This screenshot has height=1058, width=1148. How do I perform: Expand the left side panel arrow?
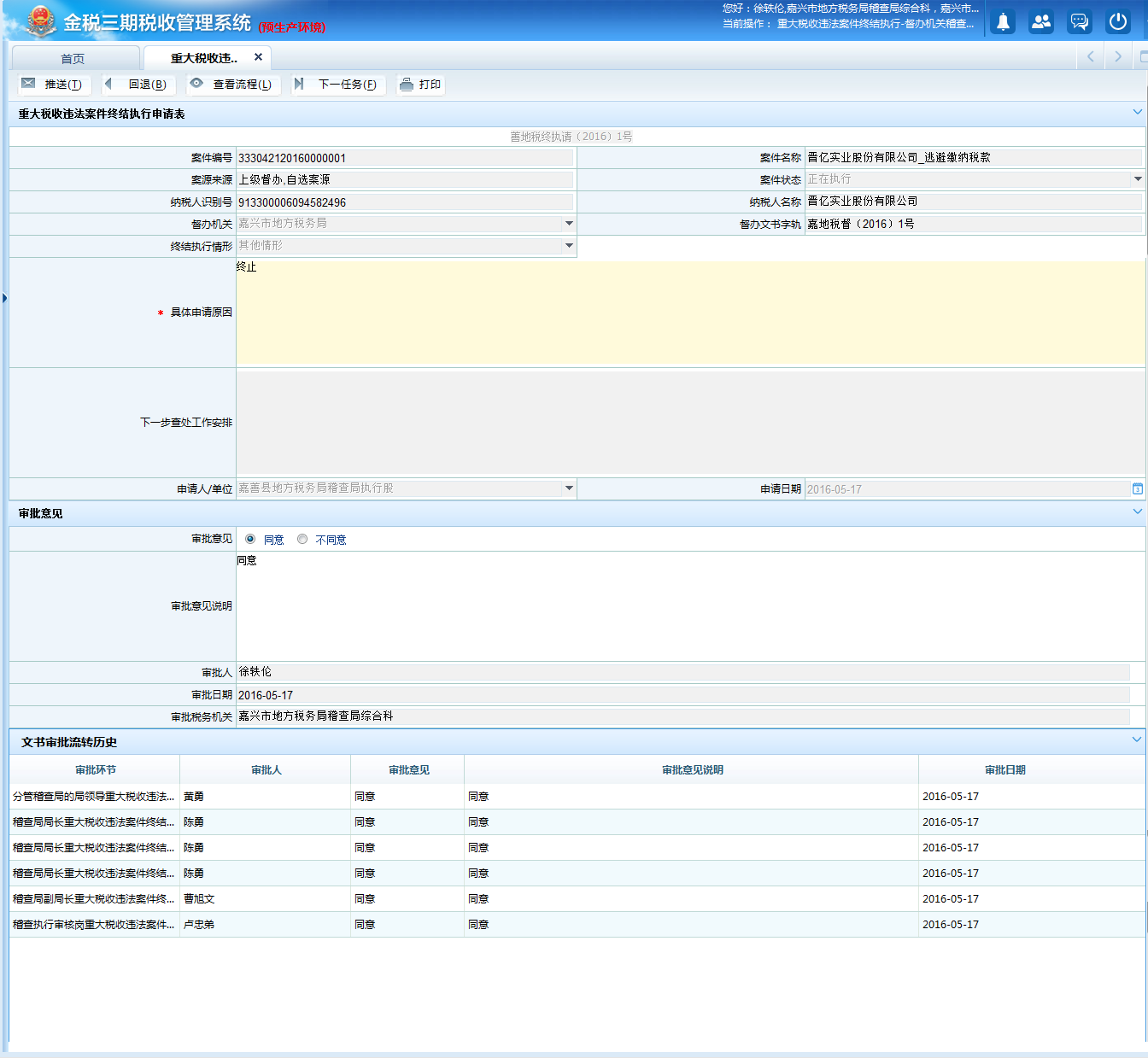click(4, 298)
